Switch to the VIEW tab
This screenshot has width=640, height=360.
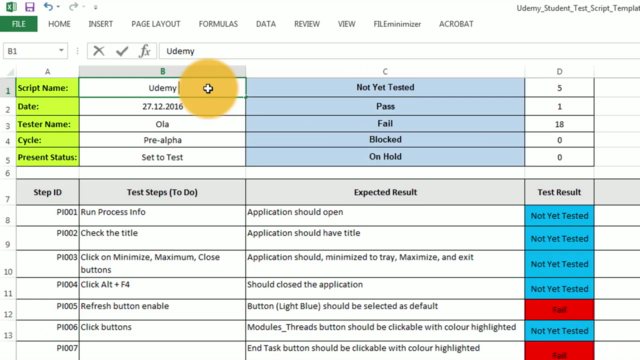[347, 24]
